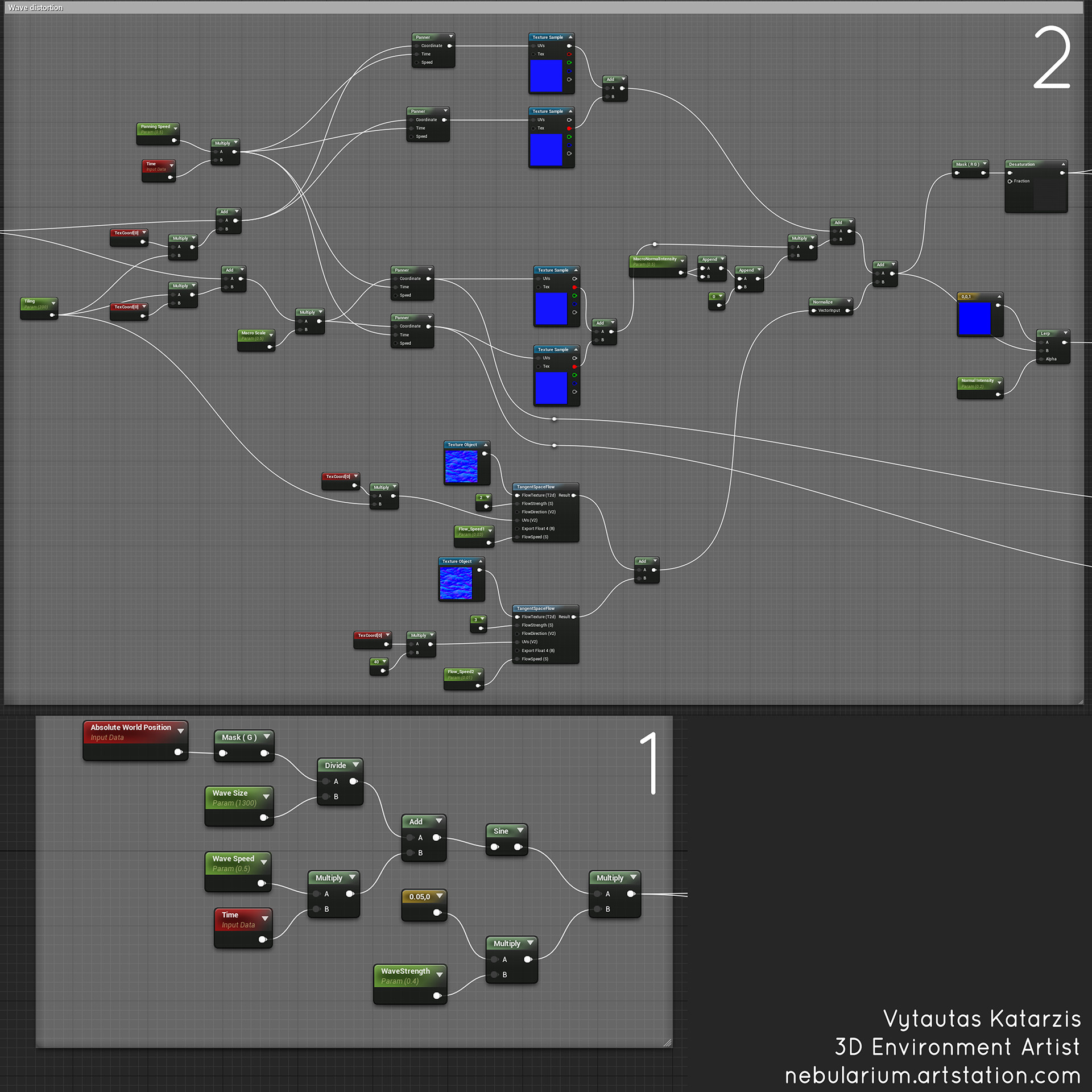The height and width of the screenshot is (1092, 1092).
Task: Open the WaveStrength parameter dropdown arrow
Action: coord(440,975)
